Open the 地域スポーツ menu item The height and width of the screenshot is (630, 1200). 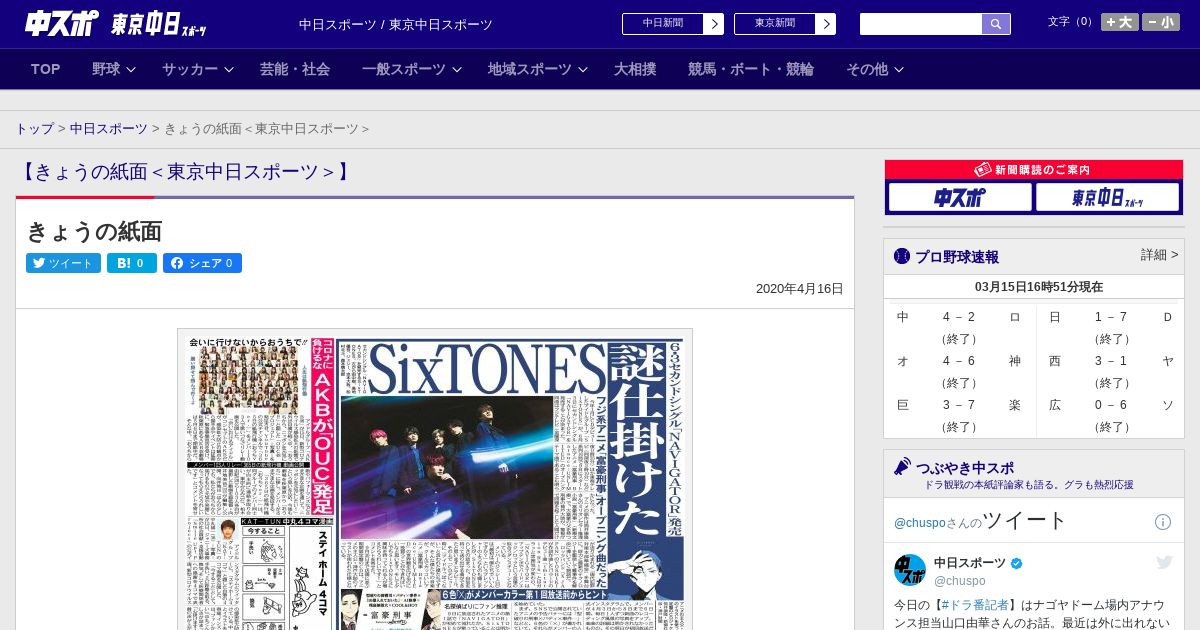530,69
